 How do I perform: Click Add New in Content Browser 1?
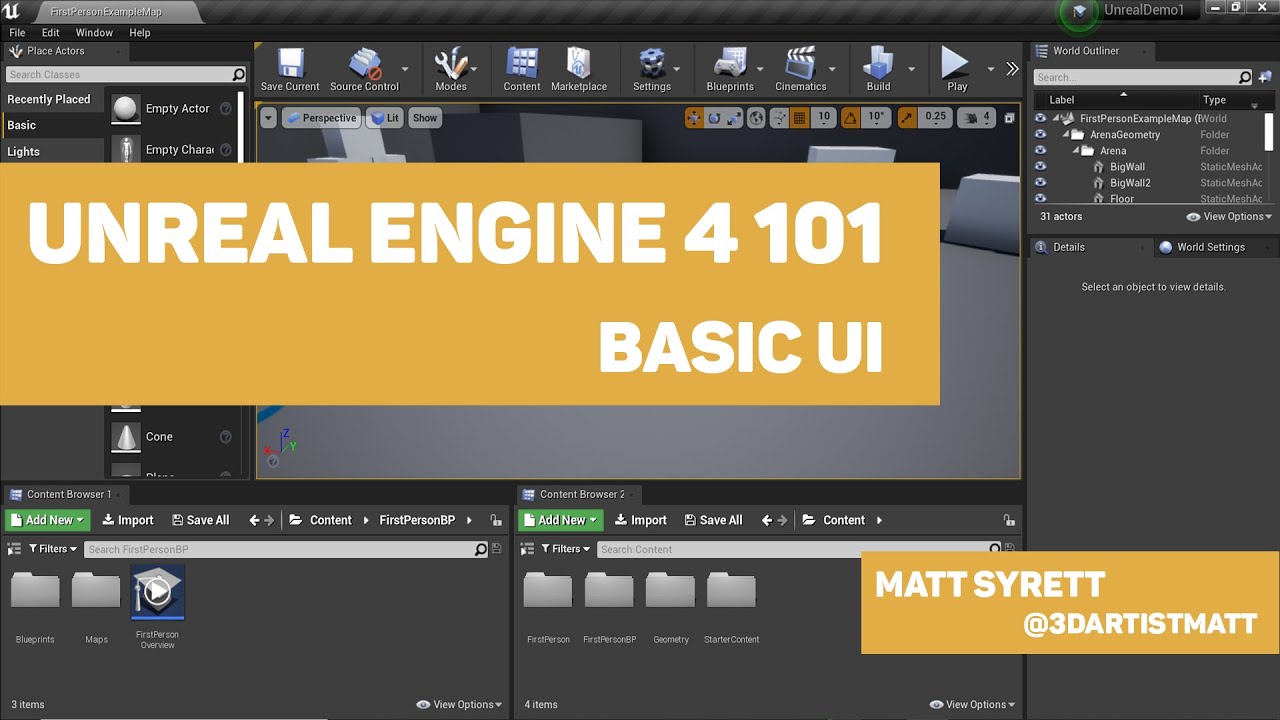pyautogui.click(x=47, y=520)
